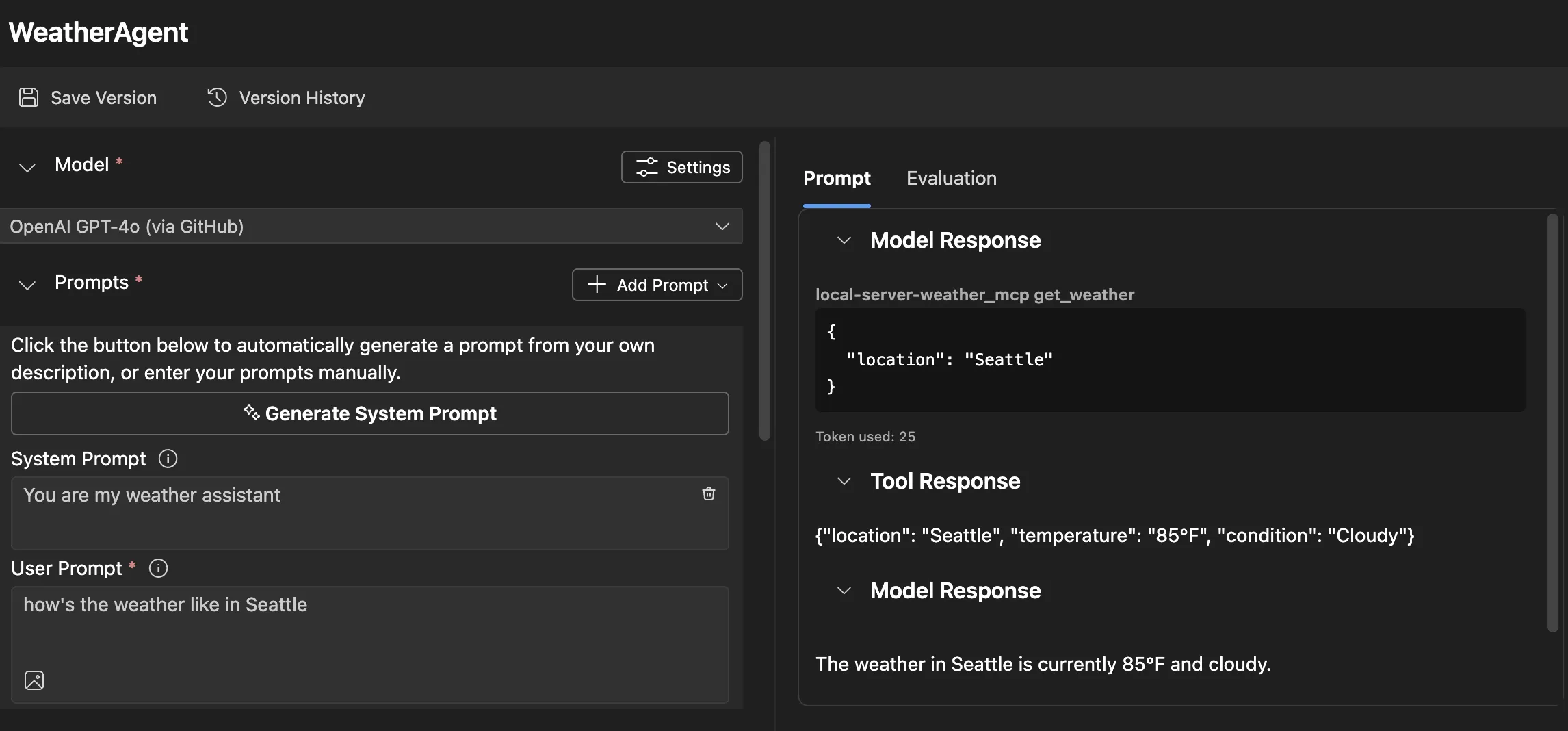Click the left panel vertical scrollbar

point(765,291)
